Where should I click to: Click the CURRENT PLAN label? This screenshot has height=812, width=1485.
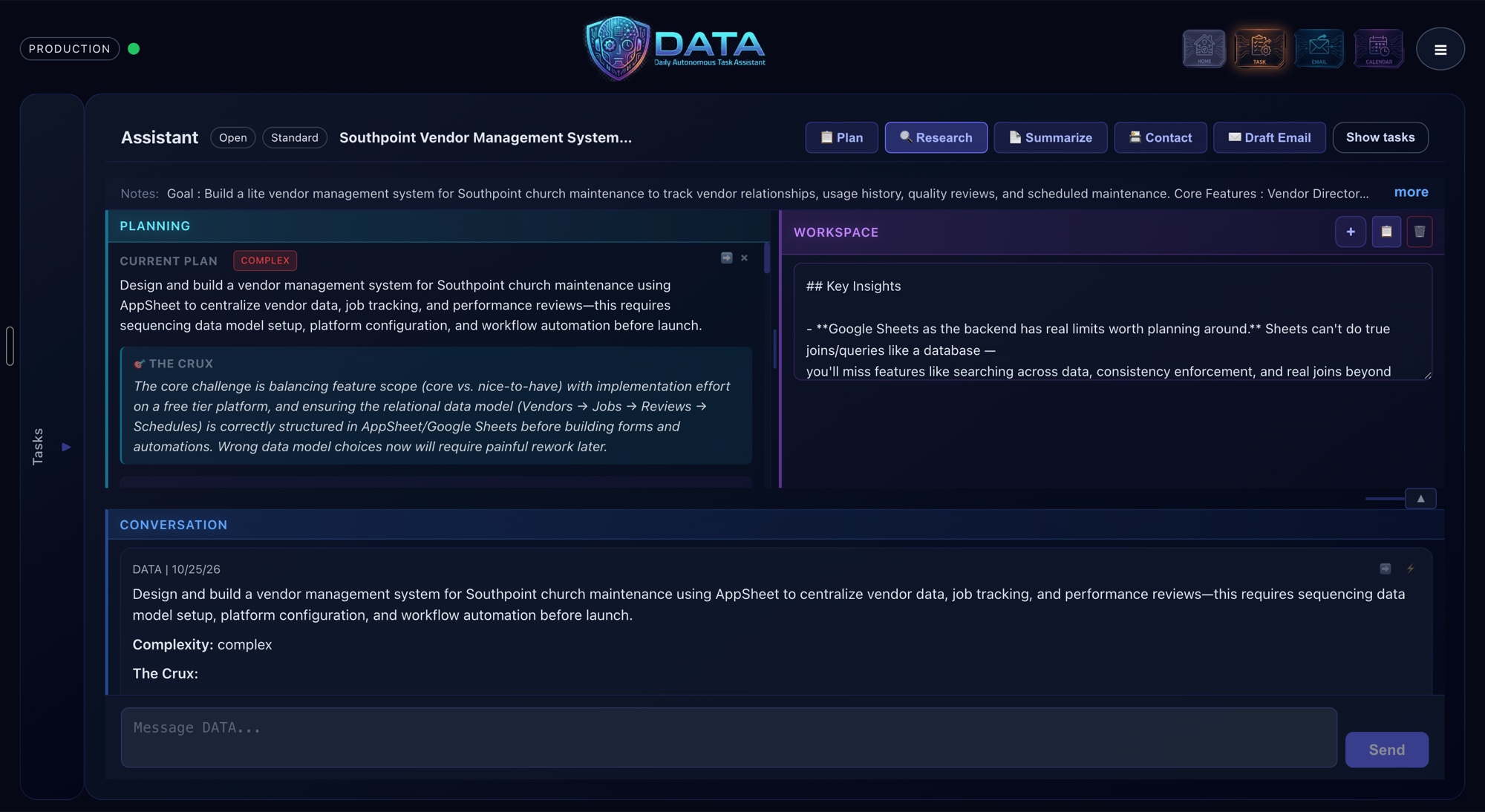click(169, 261)
